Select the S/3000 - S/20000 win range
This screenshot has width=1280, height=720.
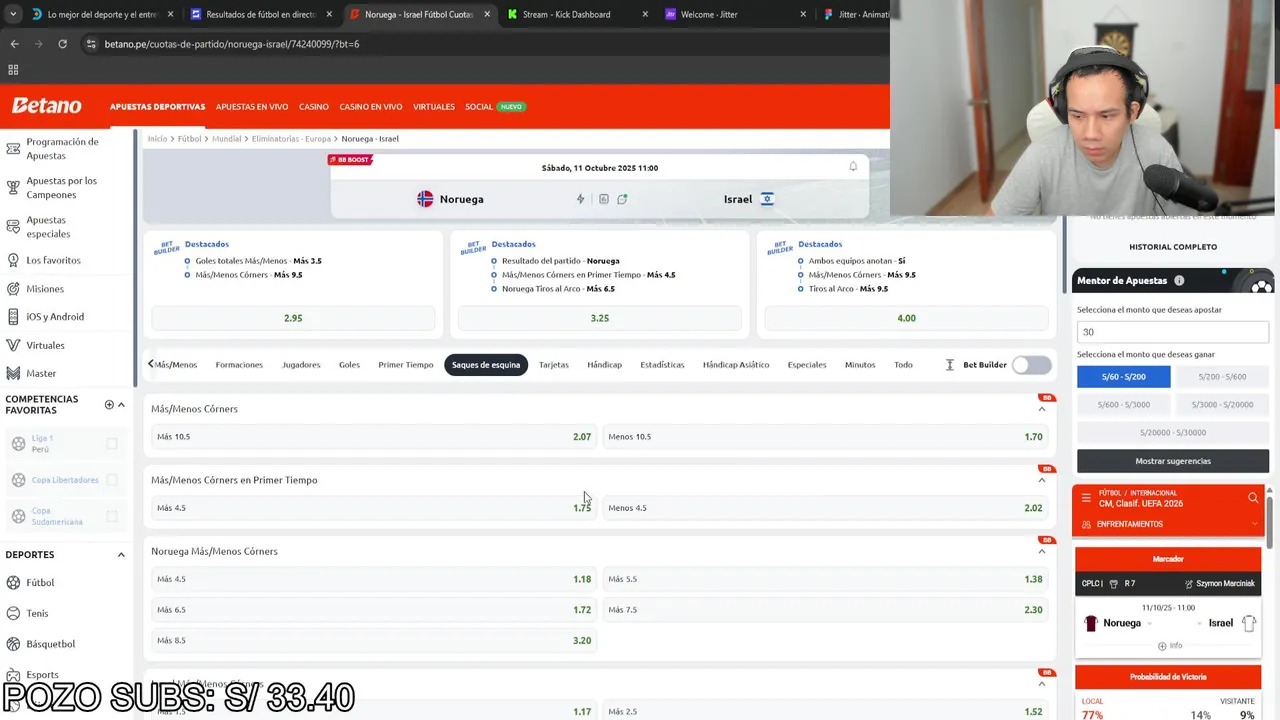(x=1222, y=405)
